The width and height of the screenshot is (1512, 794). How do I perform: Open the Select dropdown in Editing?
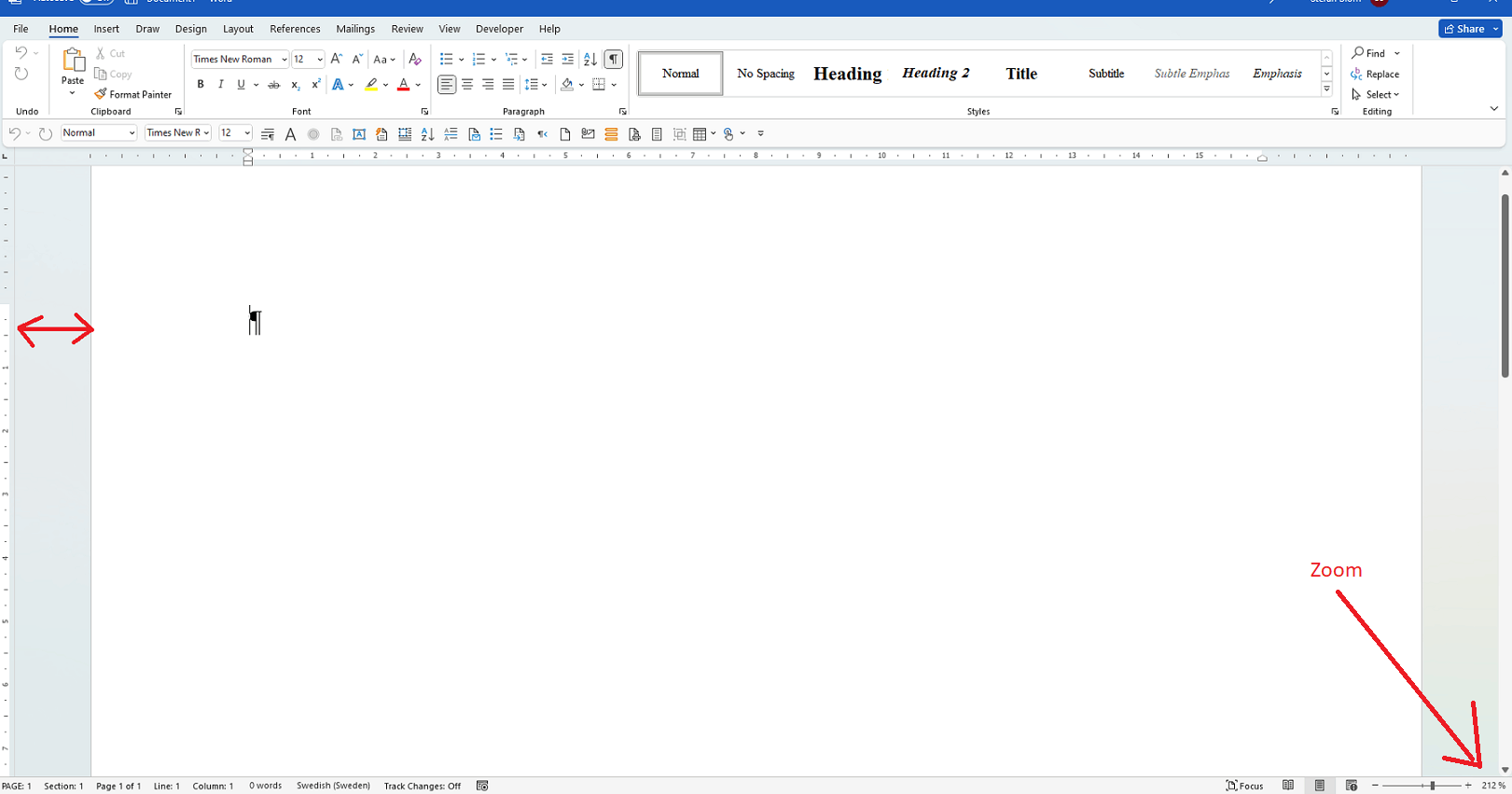point(1376,94)
